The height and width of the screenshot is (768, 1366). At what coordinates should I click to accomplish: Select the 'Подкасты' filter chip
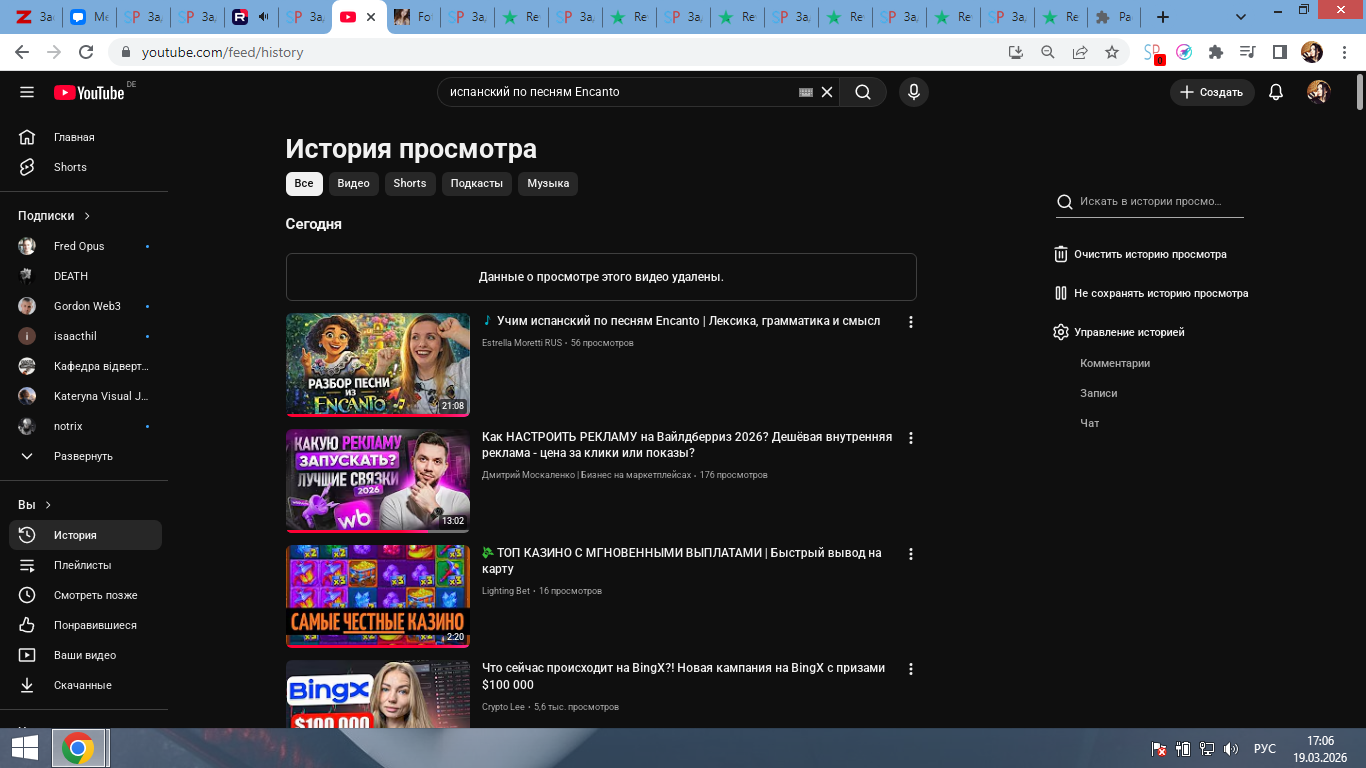(x=477, y=183)
